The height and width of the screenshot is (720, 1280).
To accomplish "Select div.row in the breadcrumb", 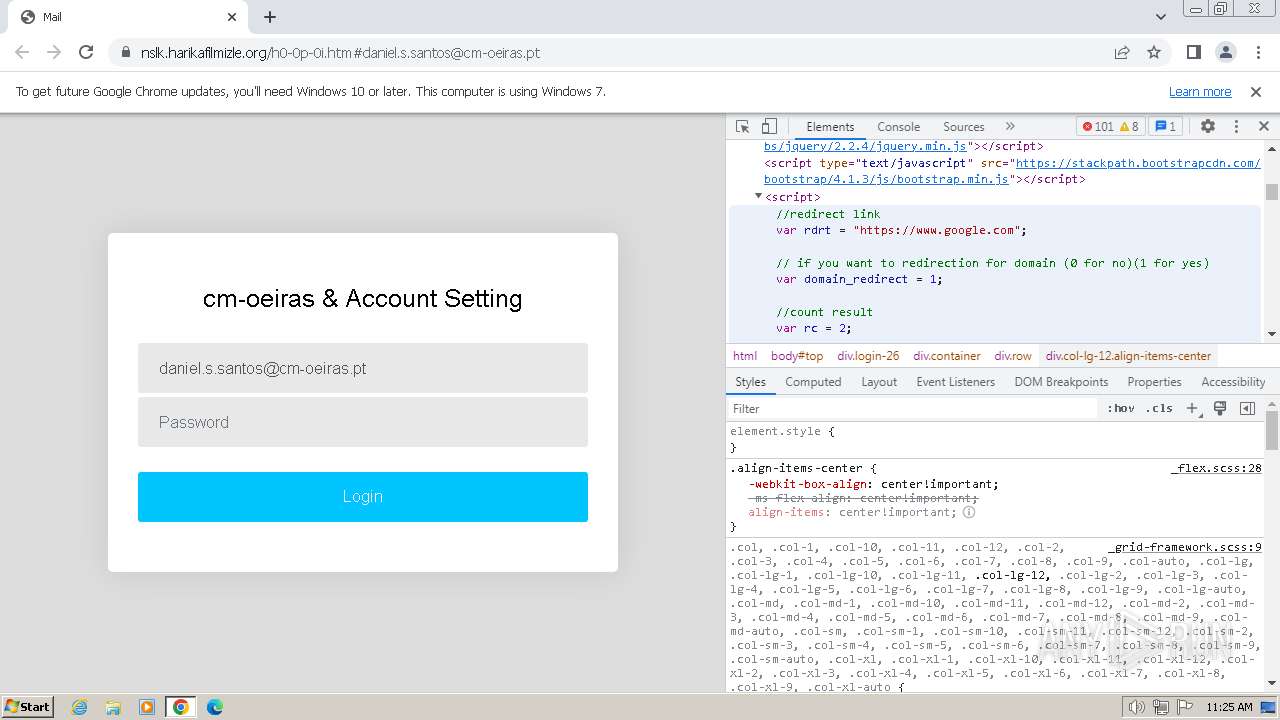I will (1013, 356).
